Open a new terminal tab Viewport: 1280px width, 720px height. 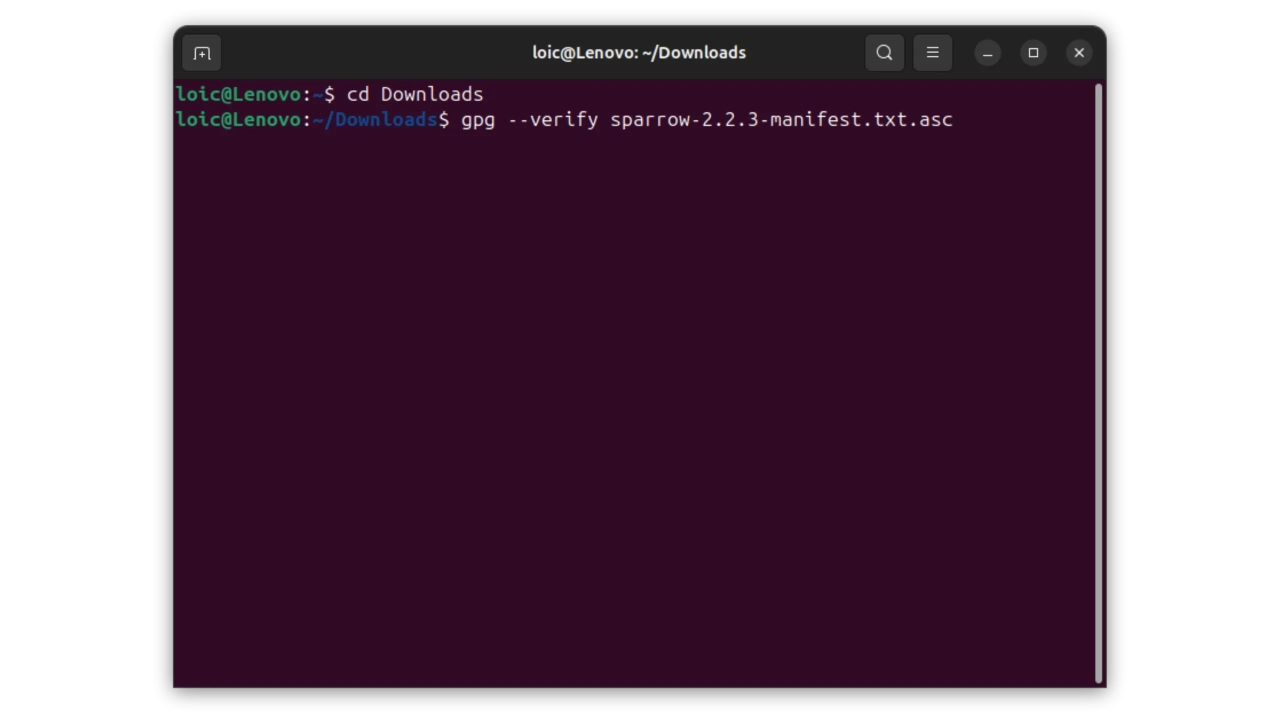click(x=202, y=53)
